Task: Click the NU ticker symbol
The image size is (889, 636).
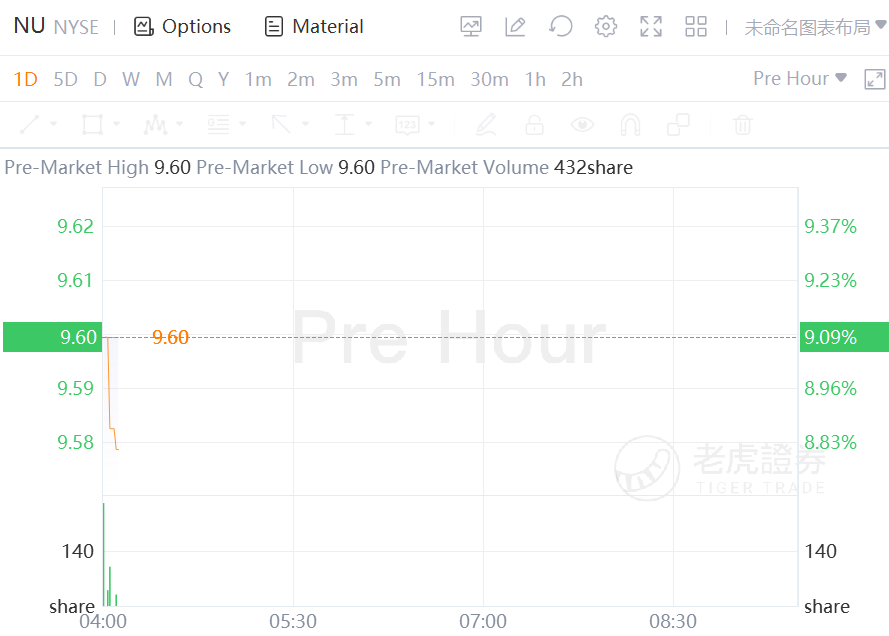Action: tap(29, 26)
